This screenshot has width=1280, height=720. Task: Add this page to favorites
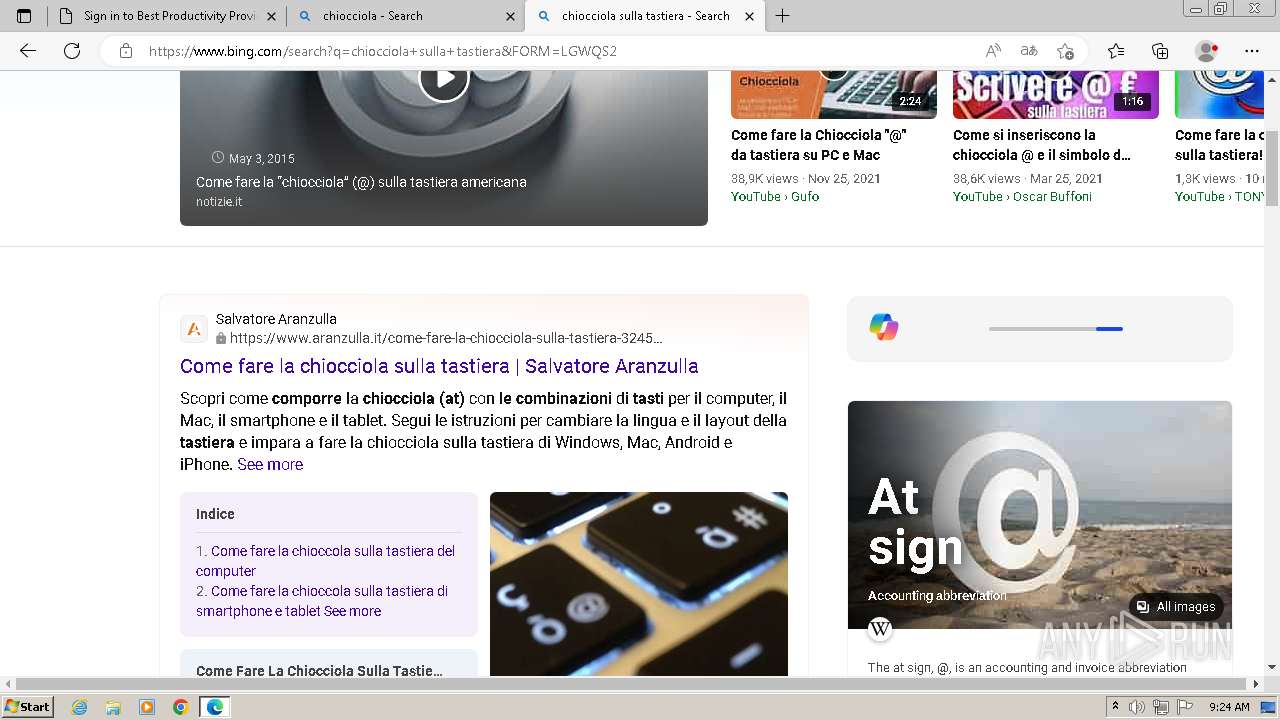[1065, 51]
